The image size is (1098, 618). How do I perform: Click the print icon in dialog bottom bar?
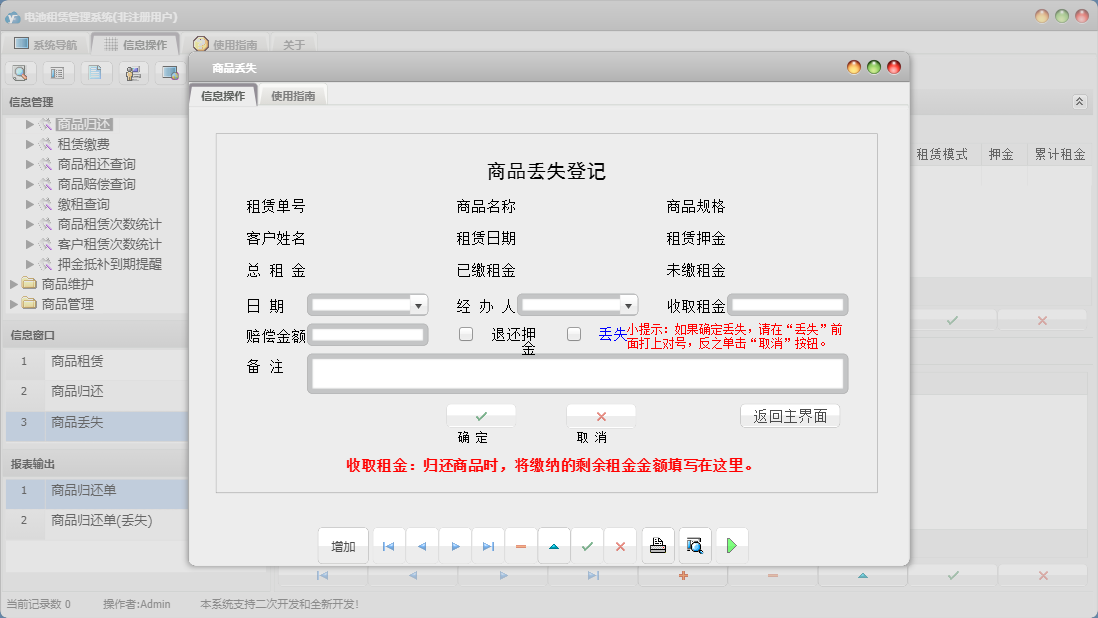[x=658, y=545]
